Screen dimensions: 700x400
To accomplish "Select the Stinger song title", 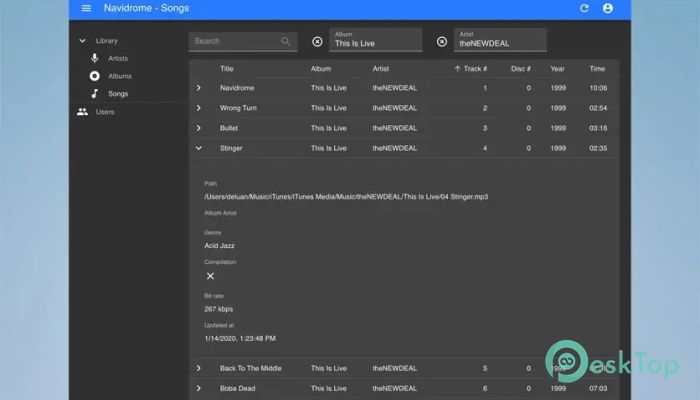I will (x=231, y=148).
